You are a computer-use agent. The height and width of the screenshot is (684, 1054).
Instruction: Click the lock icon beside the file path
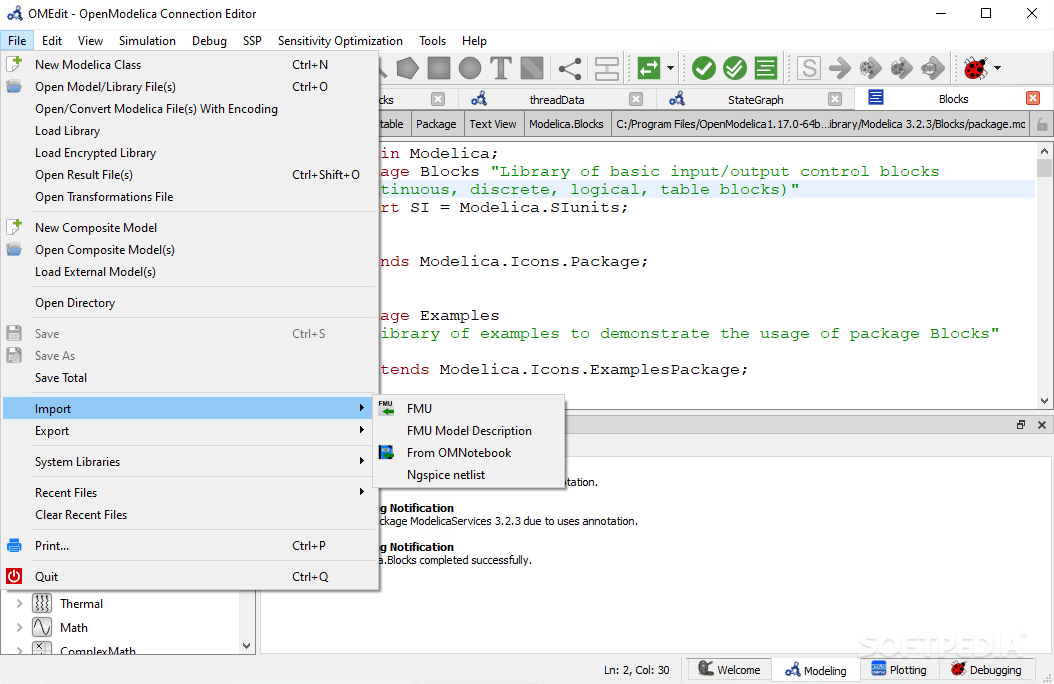tap(1042, 124)
